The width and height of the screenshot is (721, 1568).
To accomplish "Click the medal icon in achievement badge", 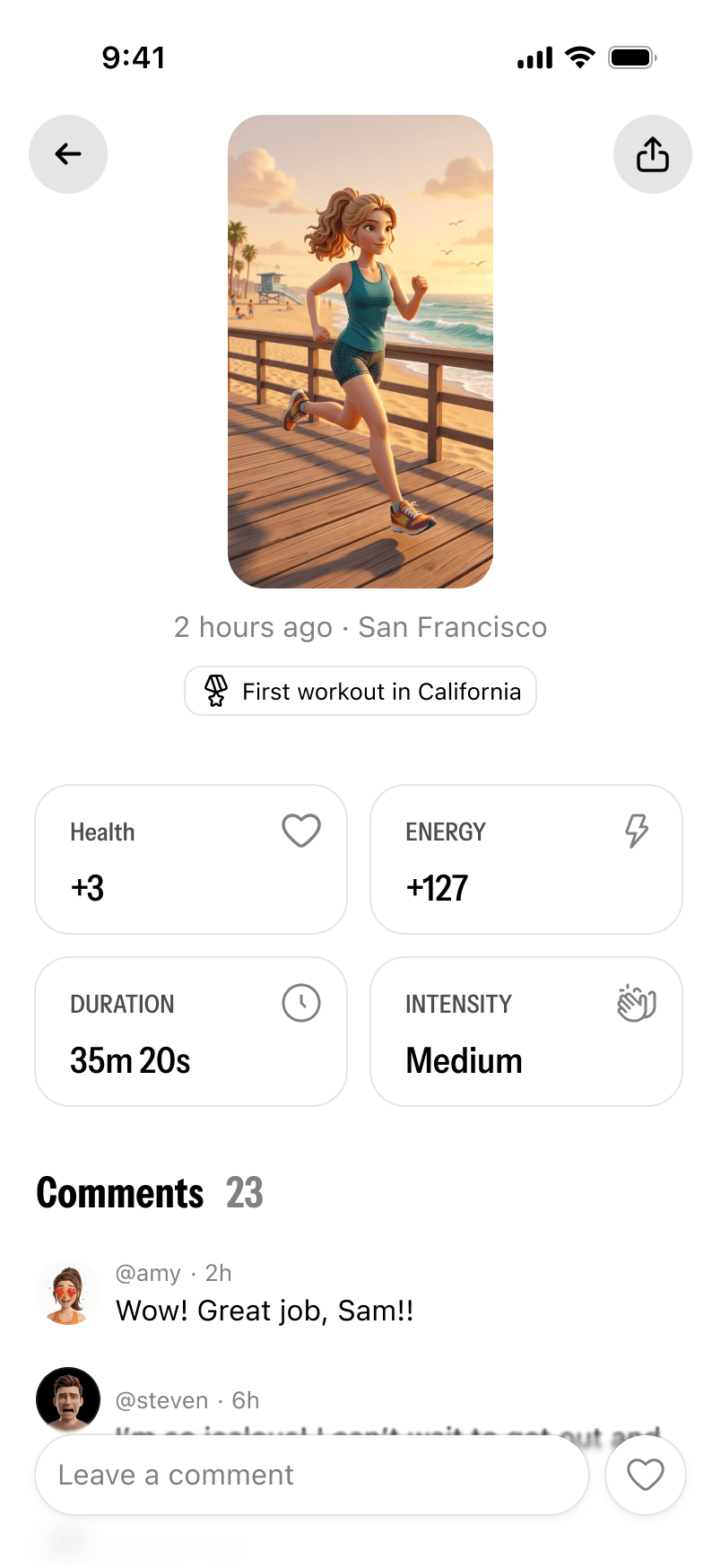I will 216,691.
